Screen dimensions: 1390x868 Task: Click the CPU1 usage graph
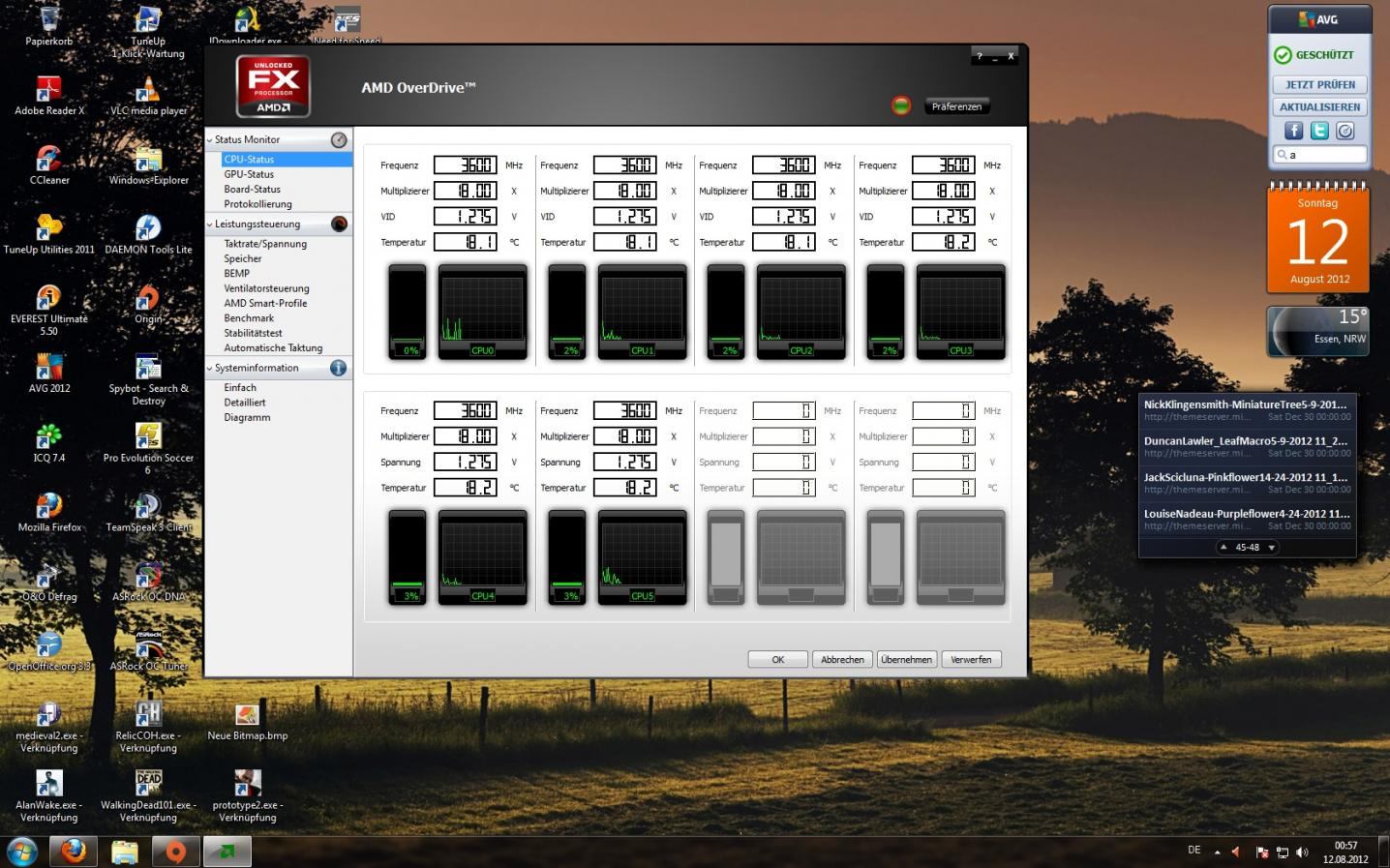click(642, 312)
